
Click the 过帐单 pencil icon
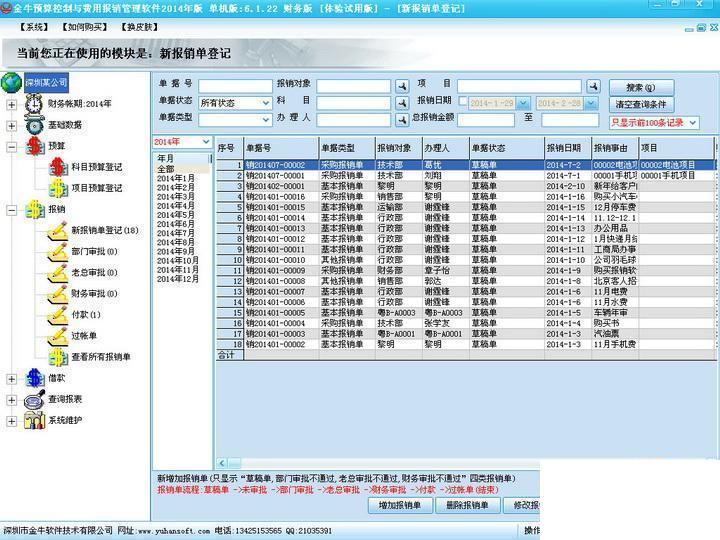pyautogui.click(x=58, y=336)
